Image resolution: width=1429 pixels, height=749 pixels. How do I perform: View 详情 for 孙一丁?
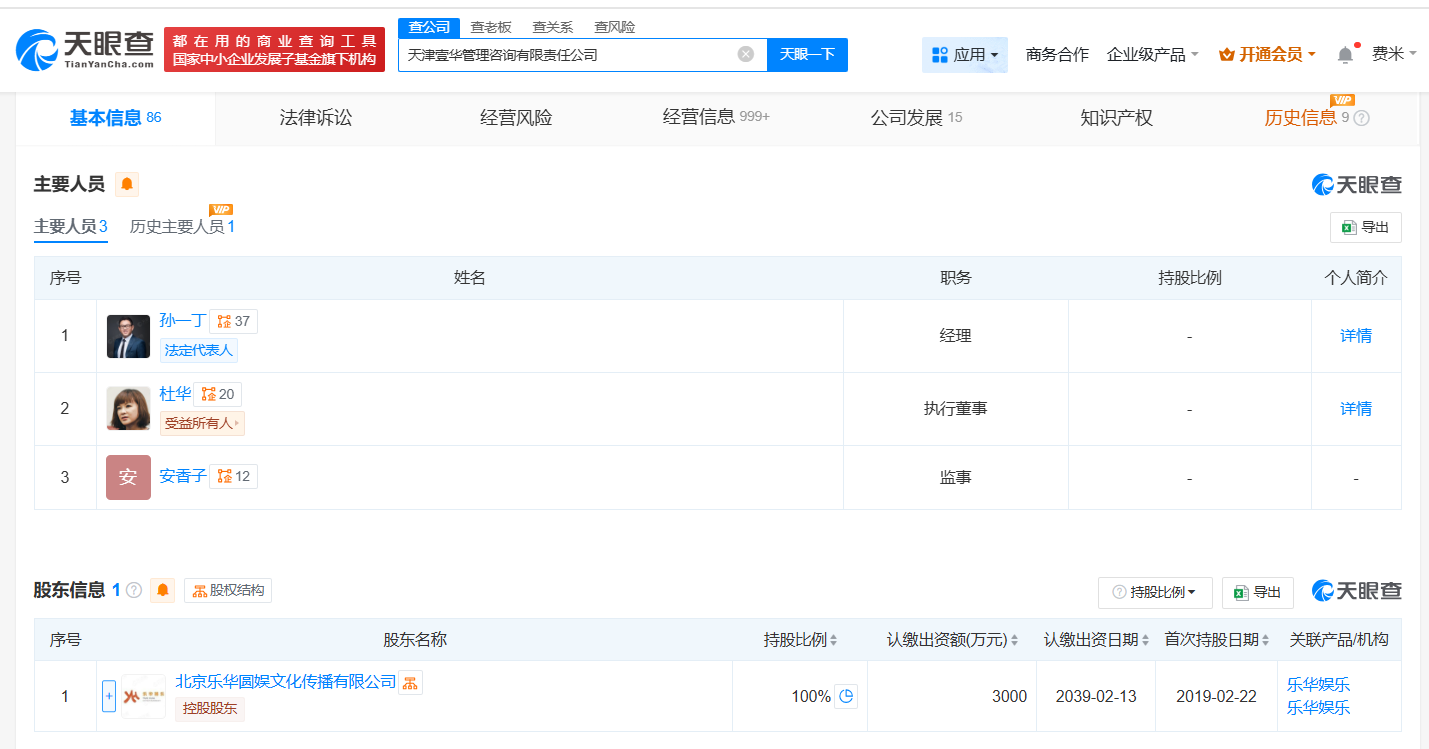(1356, 336)
